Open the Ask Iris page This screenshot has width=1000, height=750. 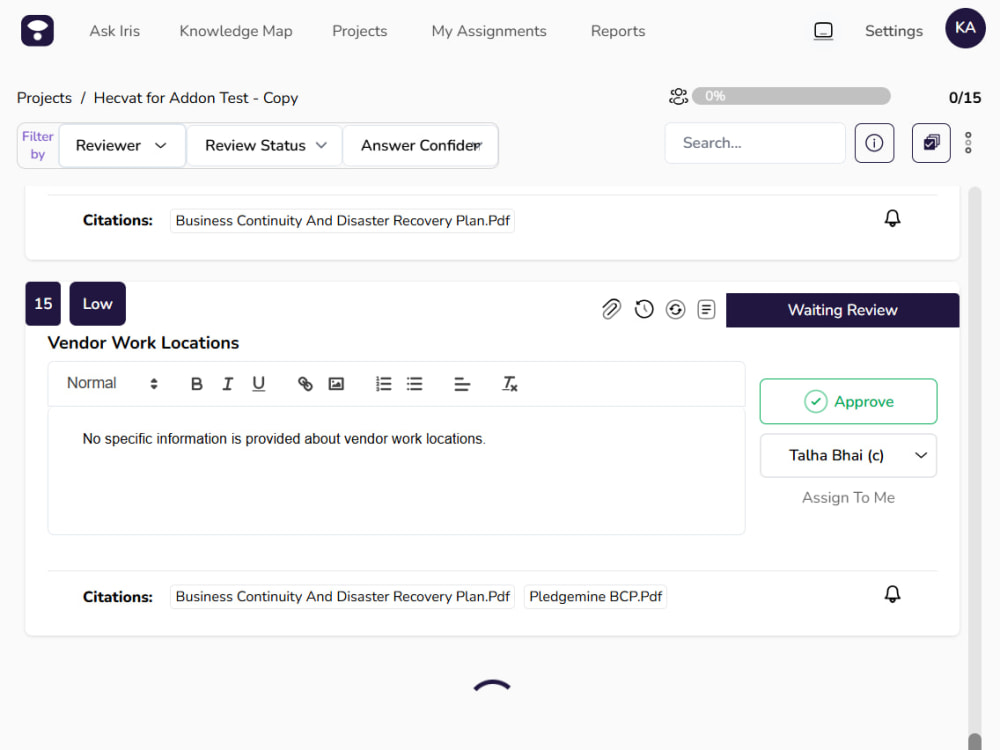pos(114,31)
